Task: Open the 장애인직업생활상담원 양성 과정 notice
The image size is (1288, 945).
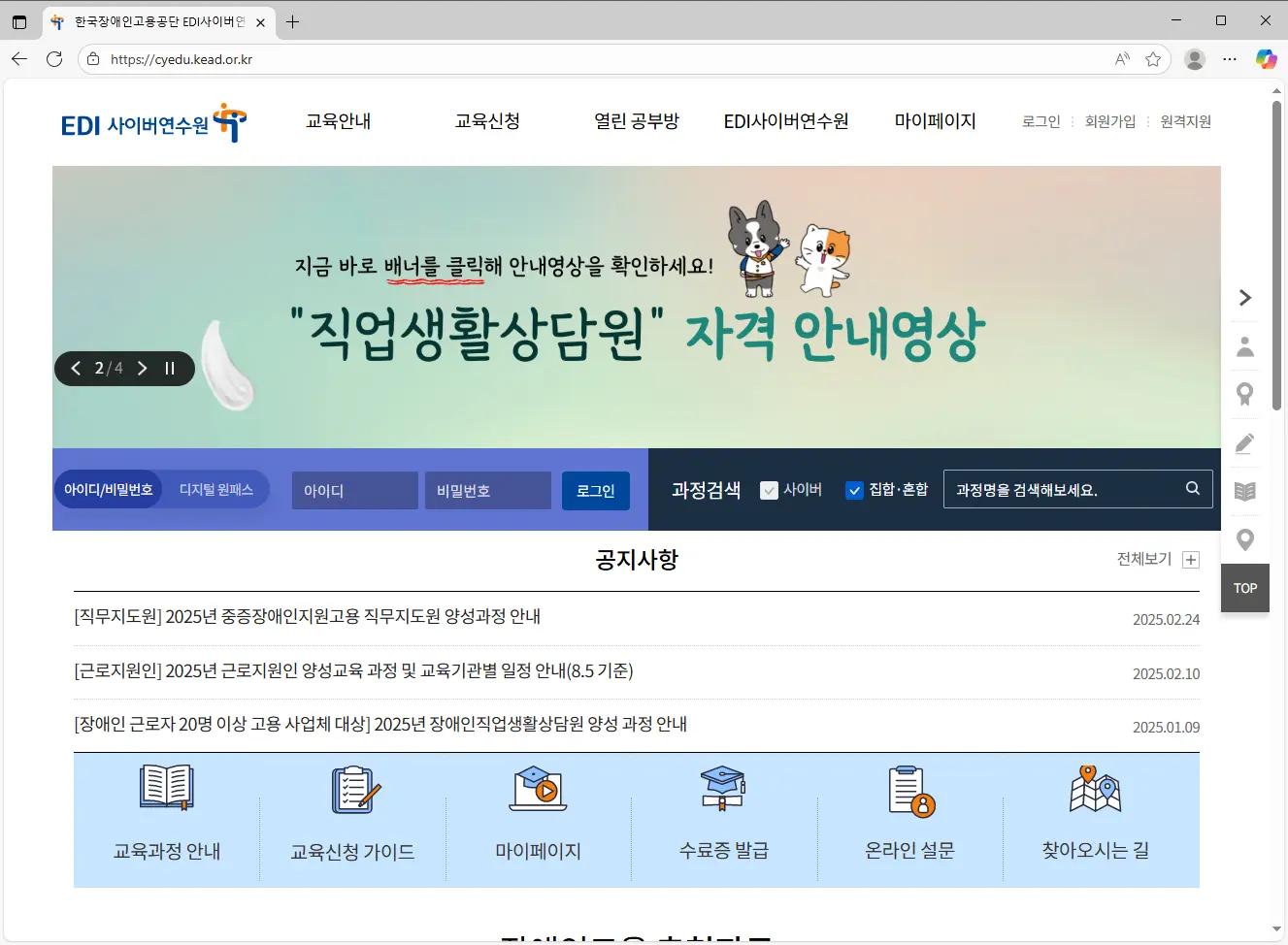Action: point(380,725)
